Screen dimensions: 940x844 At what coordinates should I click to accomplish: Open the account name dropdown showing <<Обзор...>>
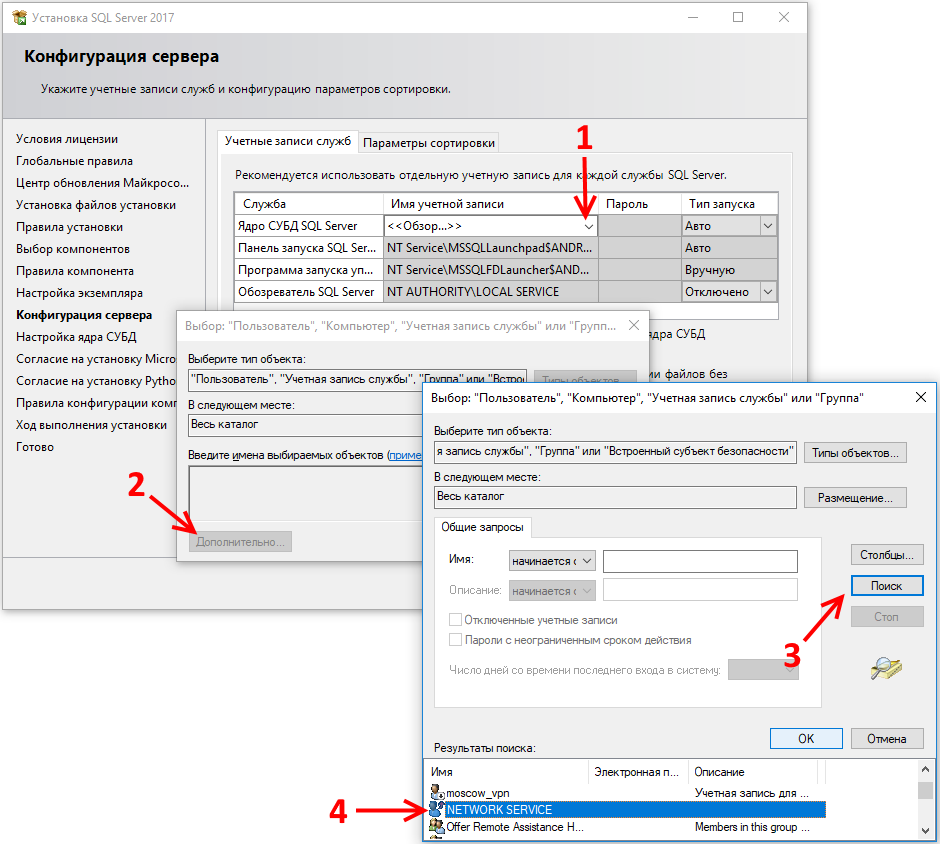click(x=589, y=226)
